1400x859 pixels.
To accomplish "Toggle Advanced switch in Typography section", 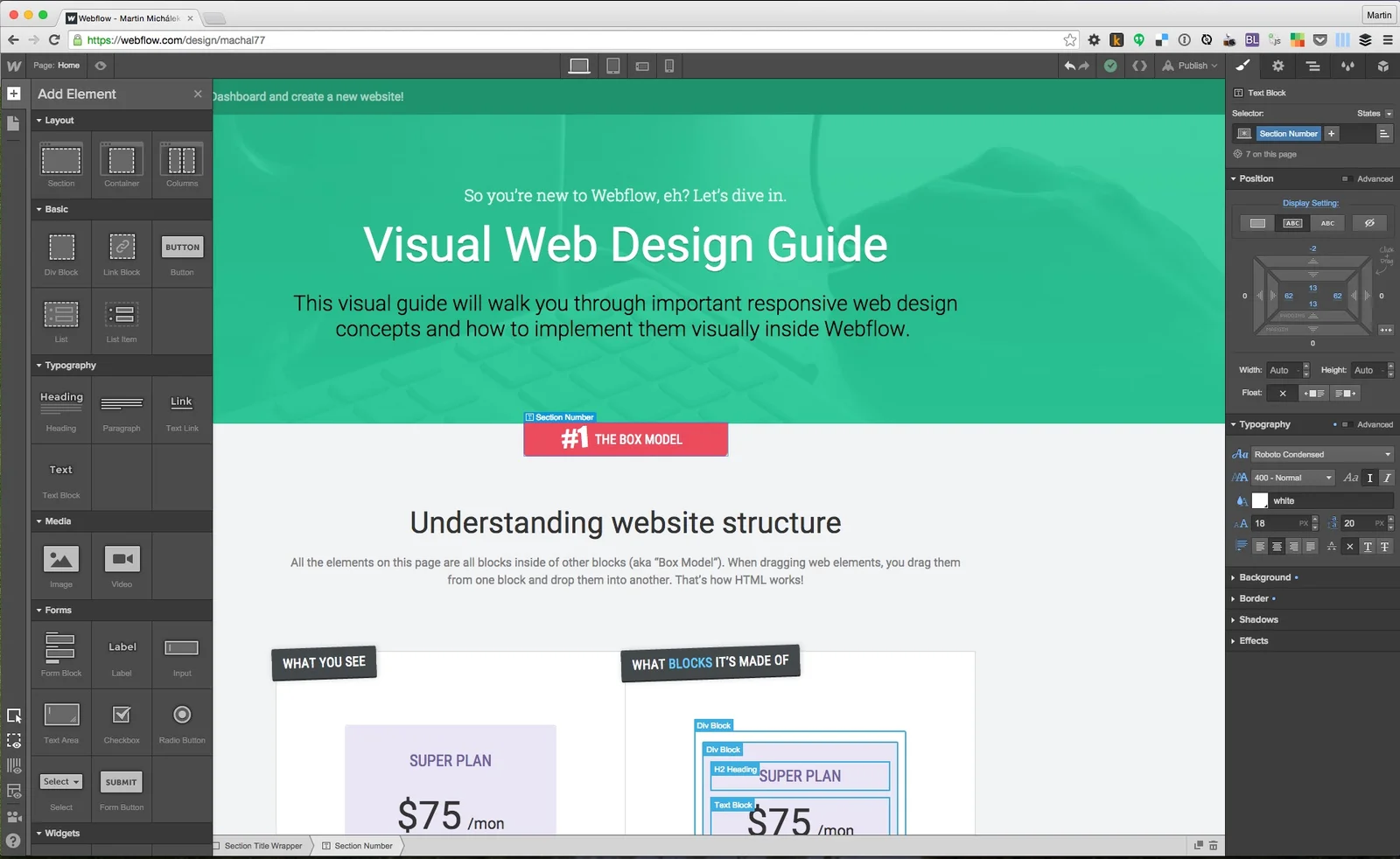I will 1346,424.
